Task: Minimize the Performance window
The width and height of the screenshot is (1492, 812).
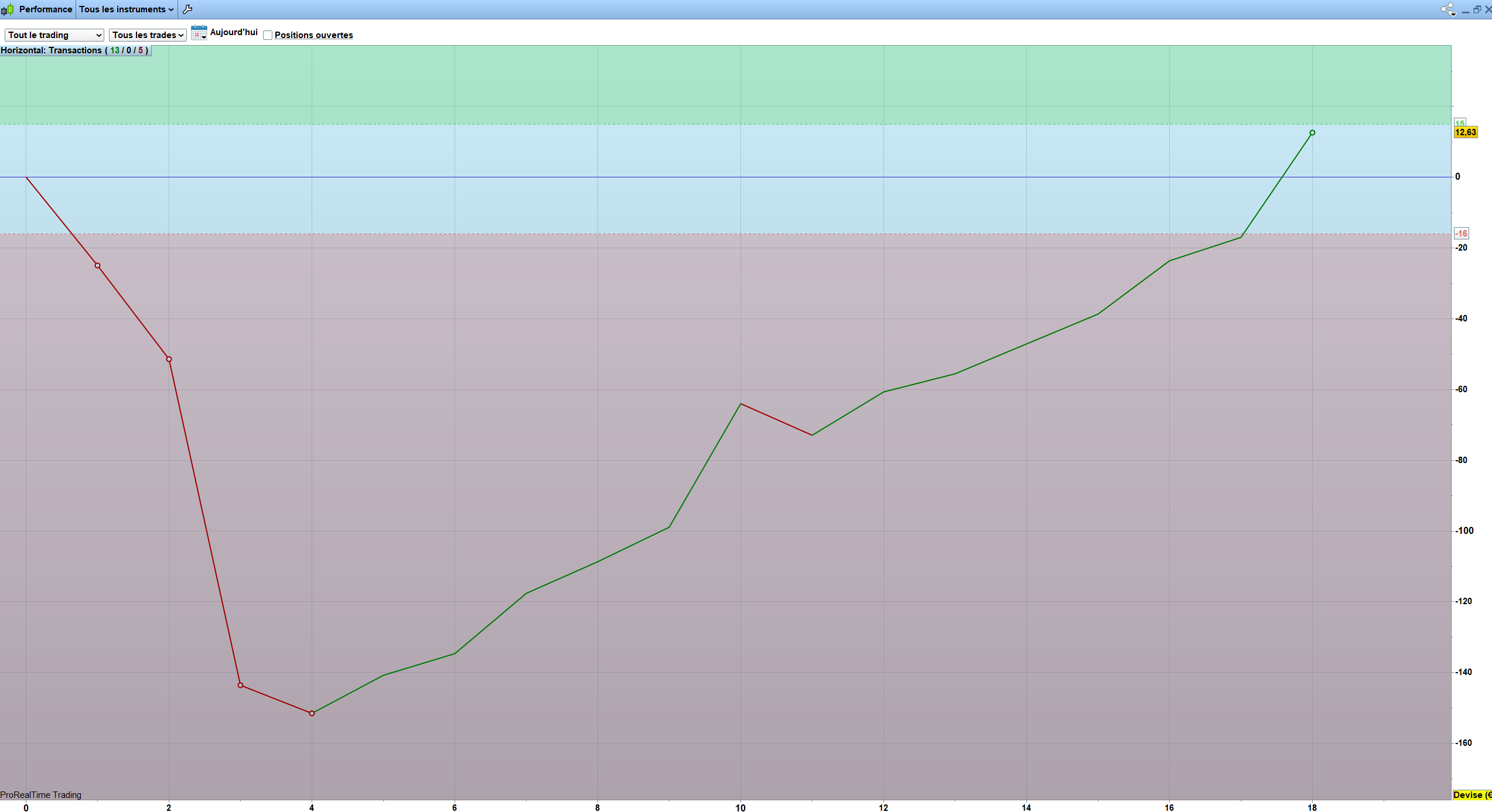Action: [1466, 10]
